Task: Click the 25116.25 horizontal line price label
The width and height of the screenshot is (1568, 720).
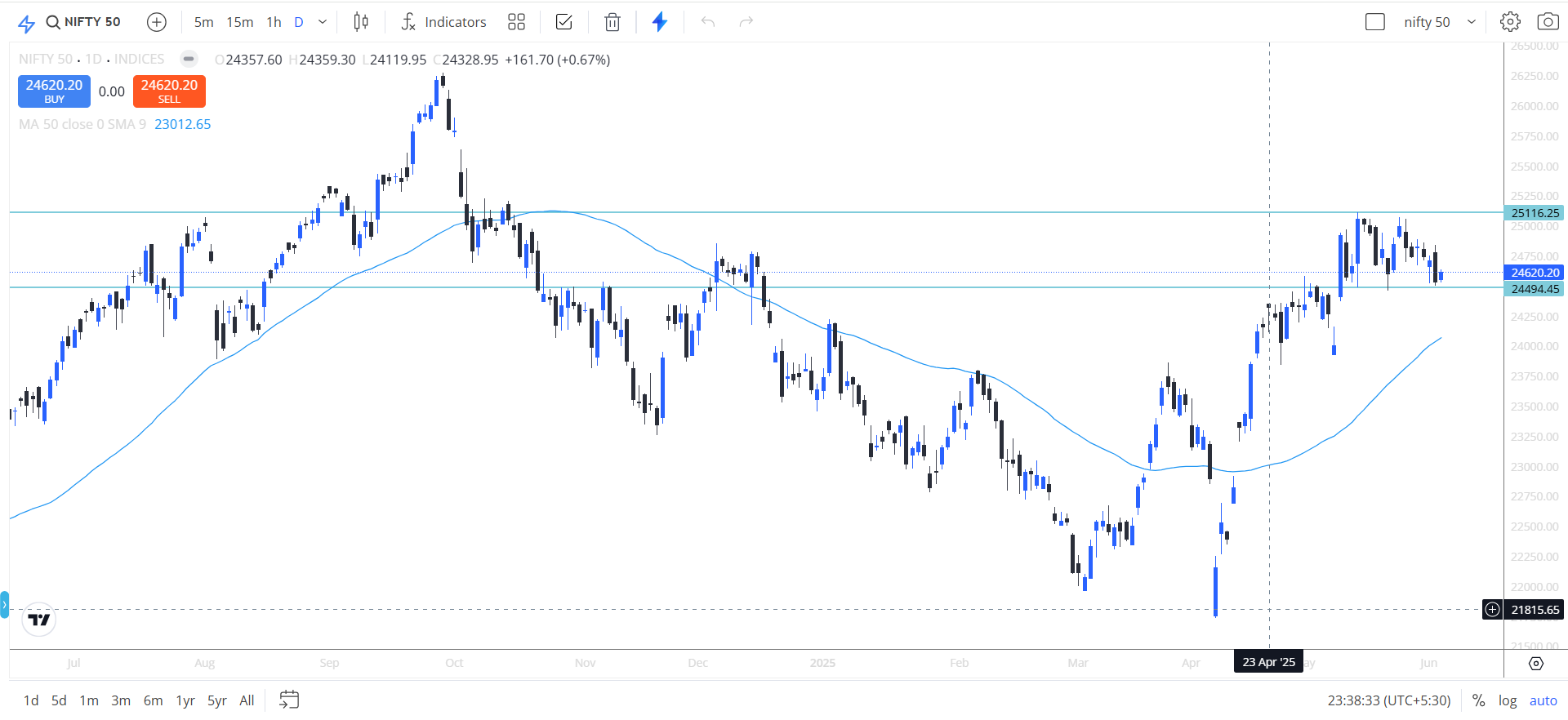Action: (1535, 213)
